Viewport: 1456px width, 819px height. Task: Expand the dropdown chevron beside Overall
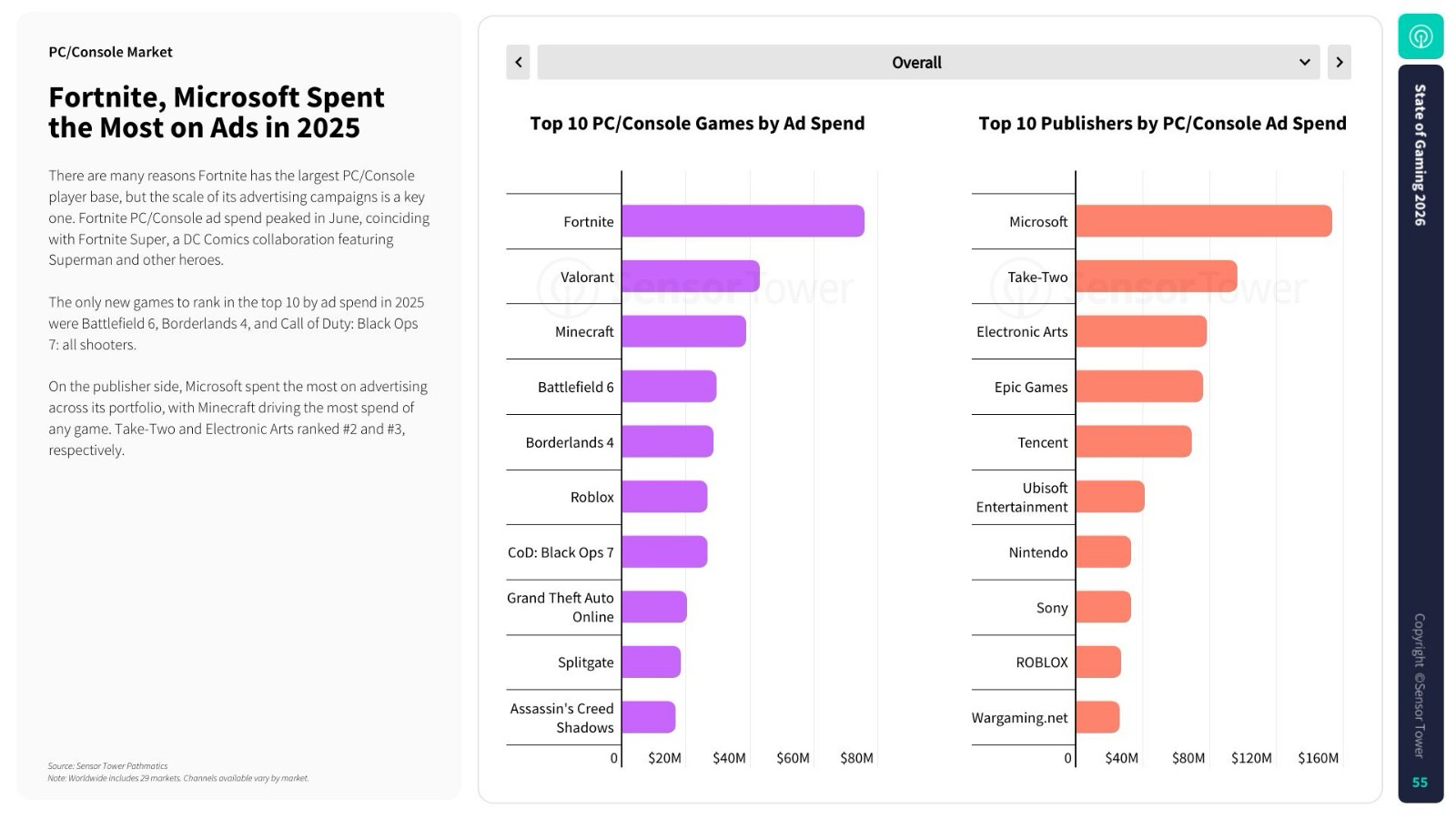click(x=1304, y=62)
